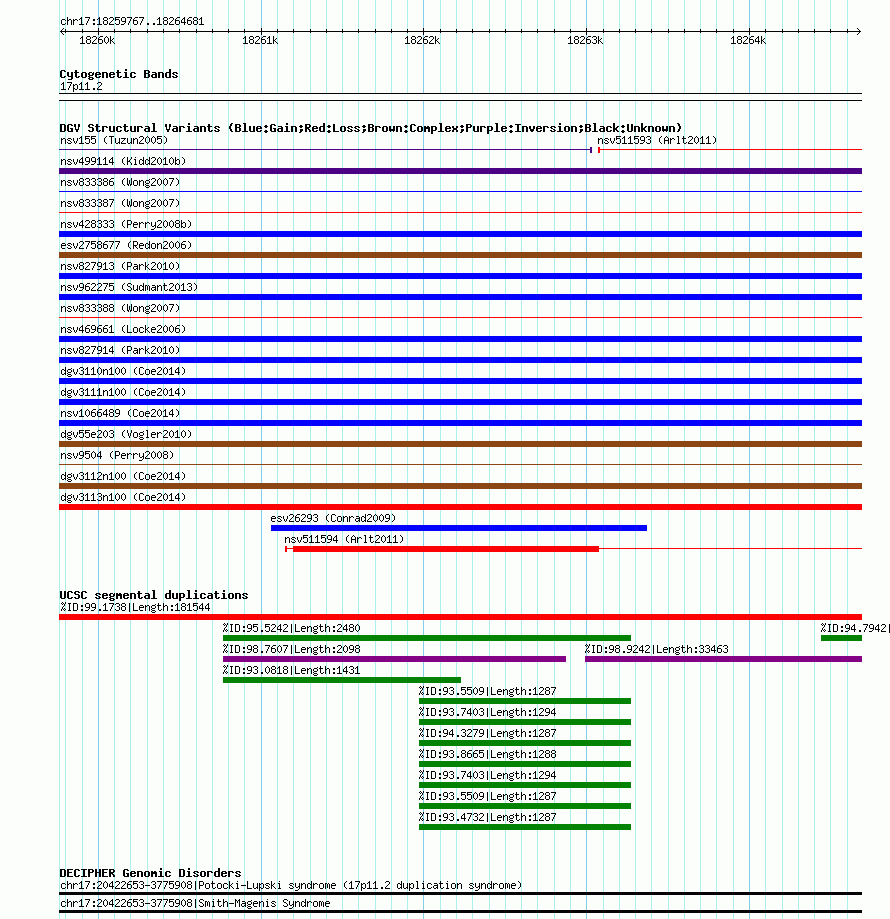Click the 18261k ruler tick label
This screenshot has width=890, height=919.
click(x=260, y=40)
